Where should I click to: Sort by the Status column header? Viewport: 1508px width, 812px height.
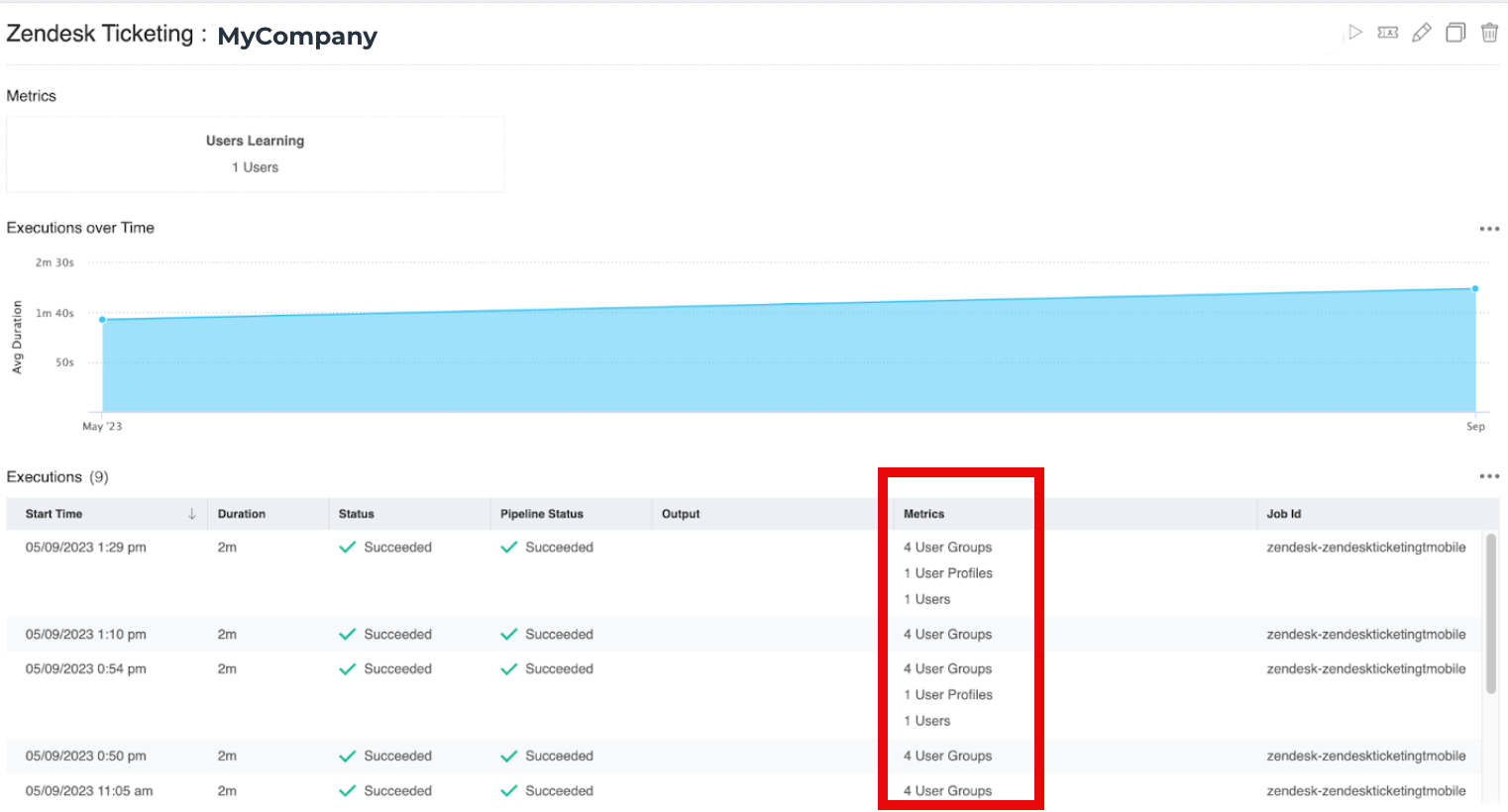357,514
